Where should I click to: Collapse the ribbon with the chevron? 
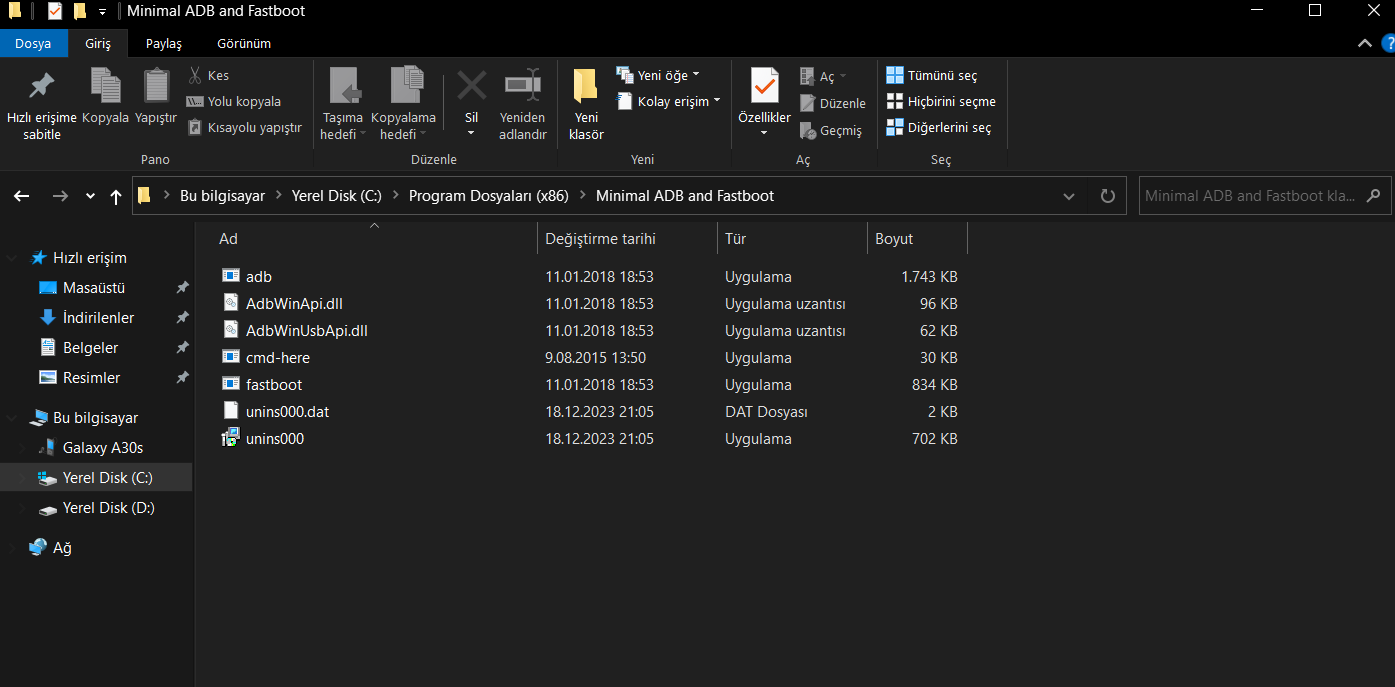tap(1365, 43)
